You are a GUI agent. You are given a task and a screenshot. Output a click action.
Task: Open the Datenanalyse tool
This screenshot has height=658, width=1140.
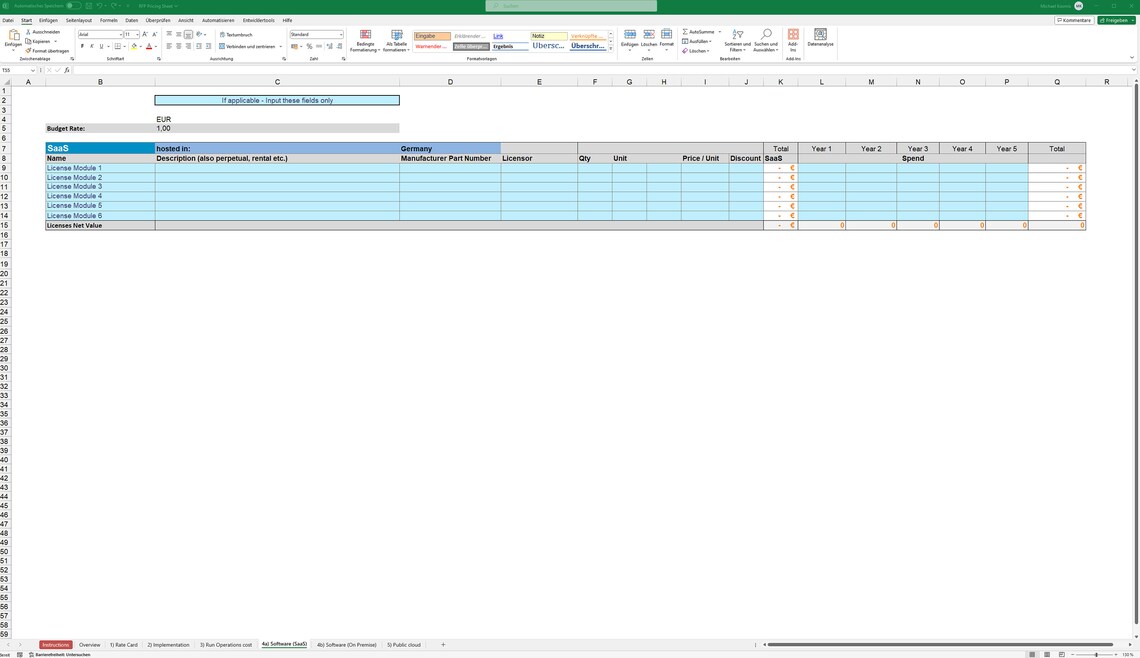tap(821, 39)
